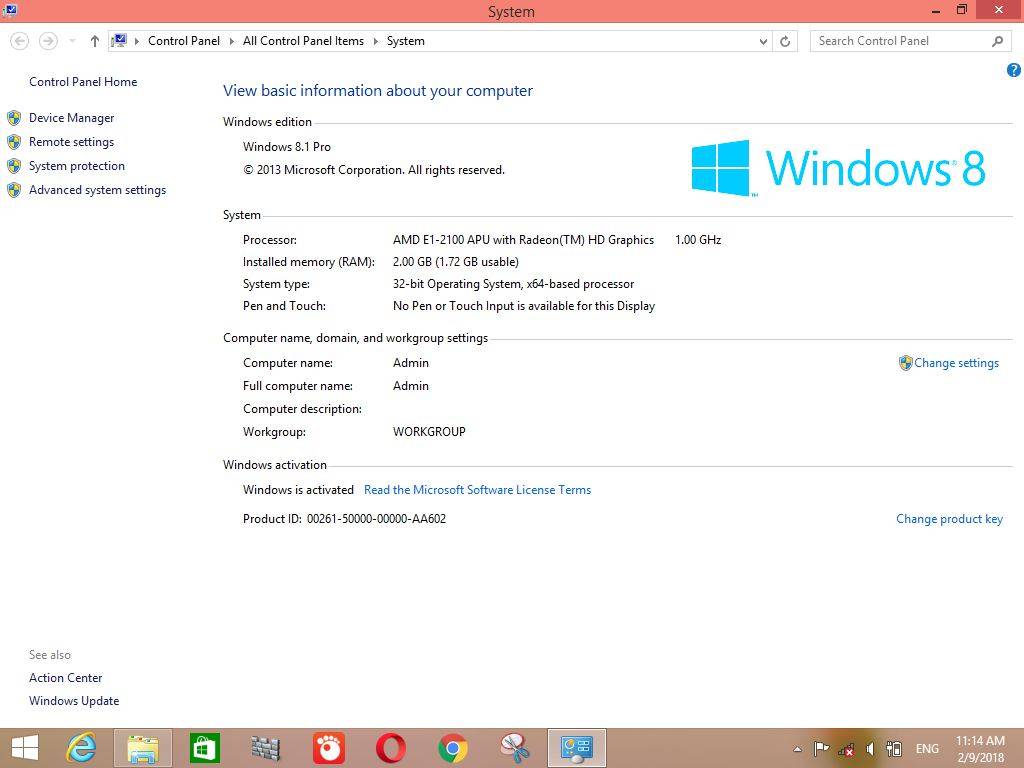1024x768 pixels.
Task: Click the 'Windows is activated' status text
Action: tap(298, 490)
